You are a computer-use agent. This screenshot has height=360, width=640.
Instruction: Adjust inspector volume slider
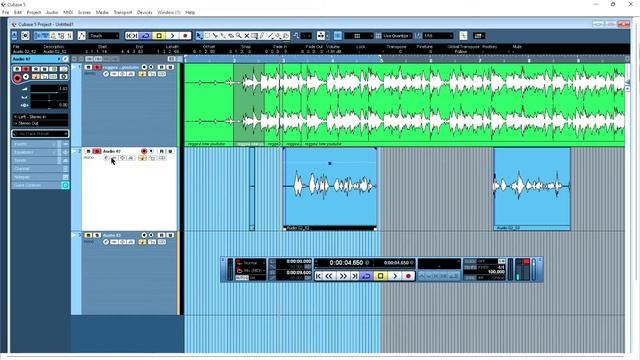[49, 89]
